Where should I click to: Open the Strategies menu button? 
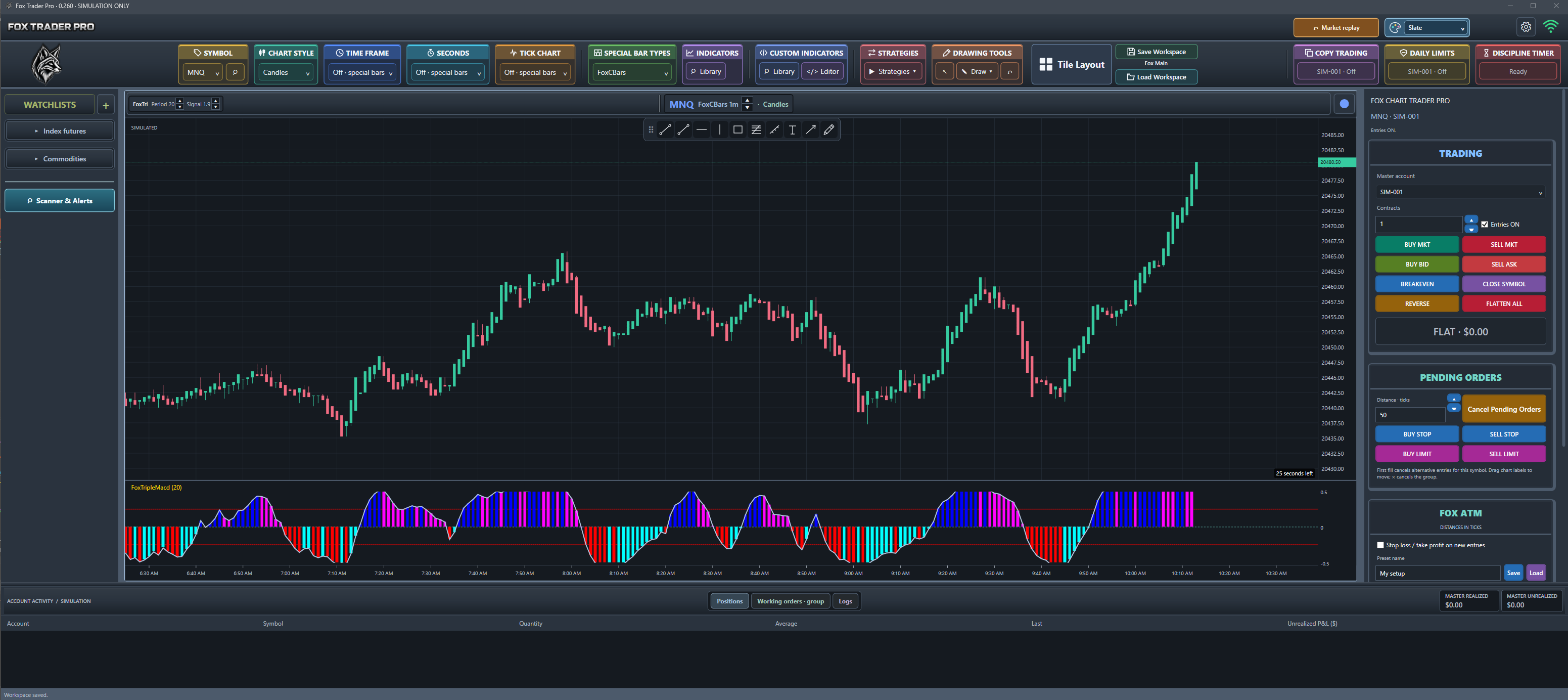893,71
